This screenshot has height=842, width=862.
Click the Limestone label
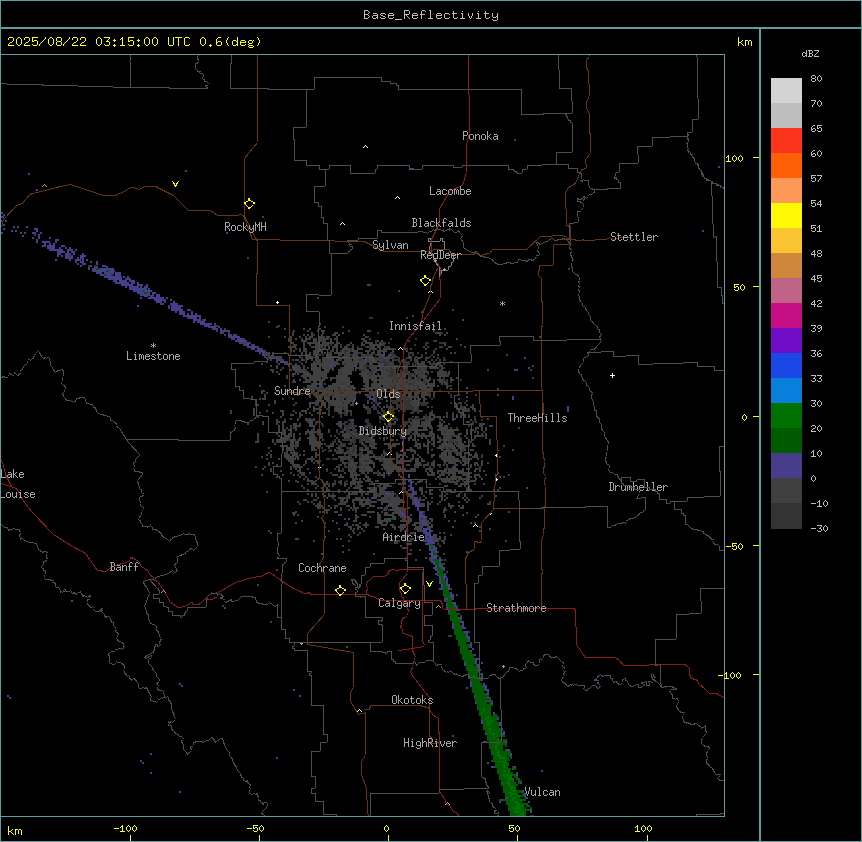pos(153,356)
